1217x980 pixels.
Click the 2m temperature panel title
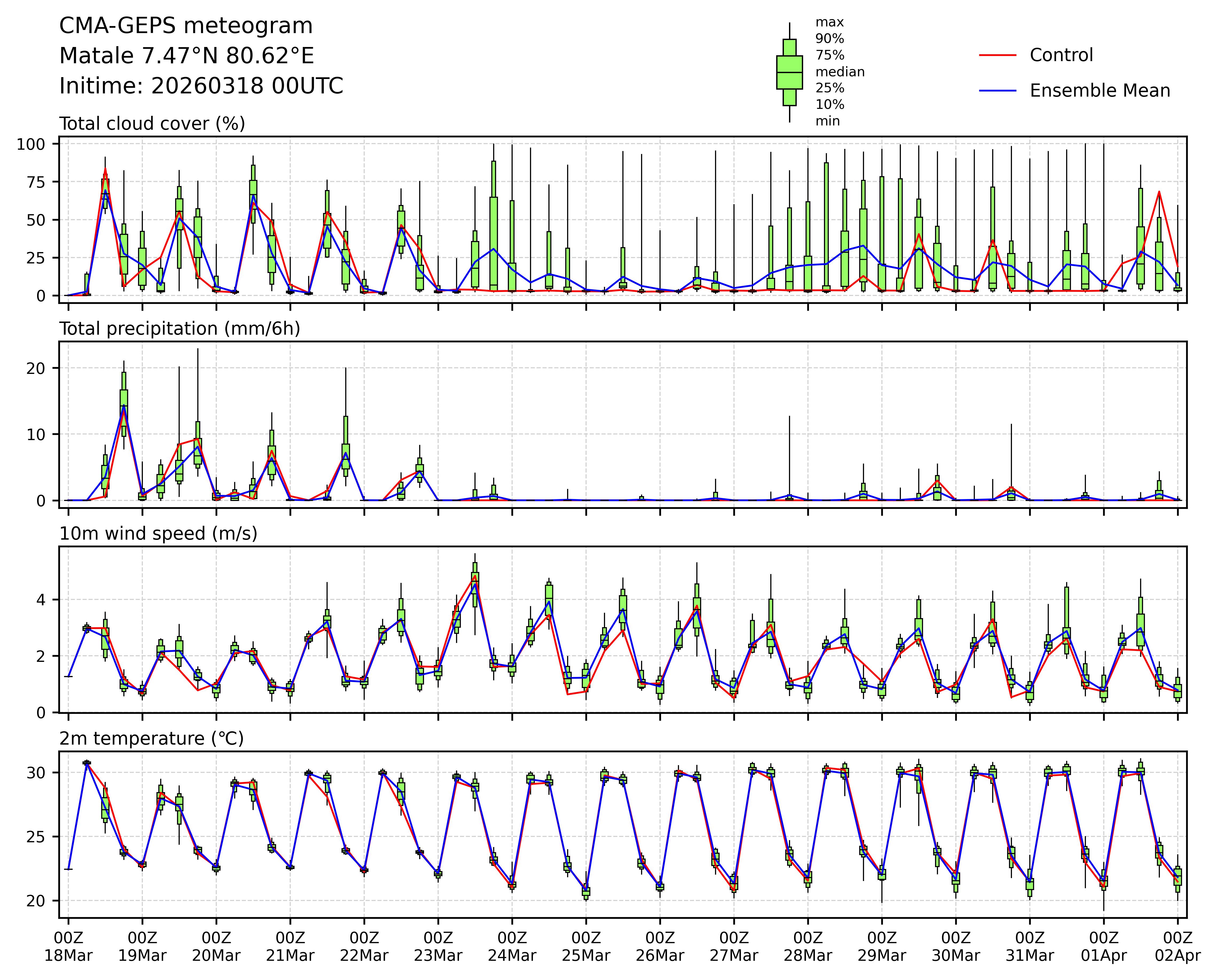click(151, 738)
